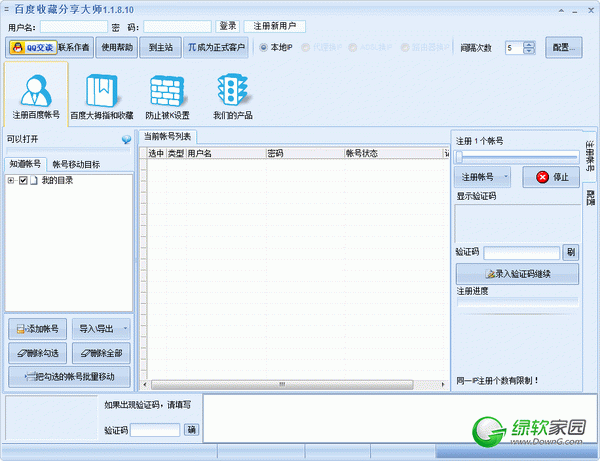The image size is (600, 461).
Task: Click 成为正式客户 toolbar button
Action: click(x=216, y=47)
